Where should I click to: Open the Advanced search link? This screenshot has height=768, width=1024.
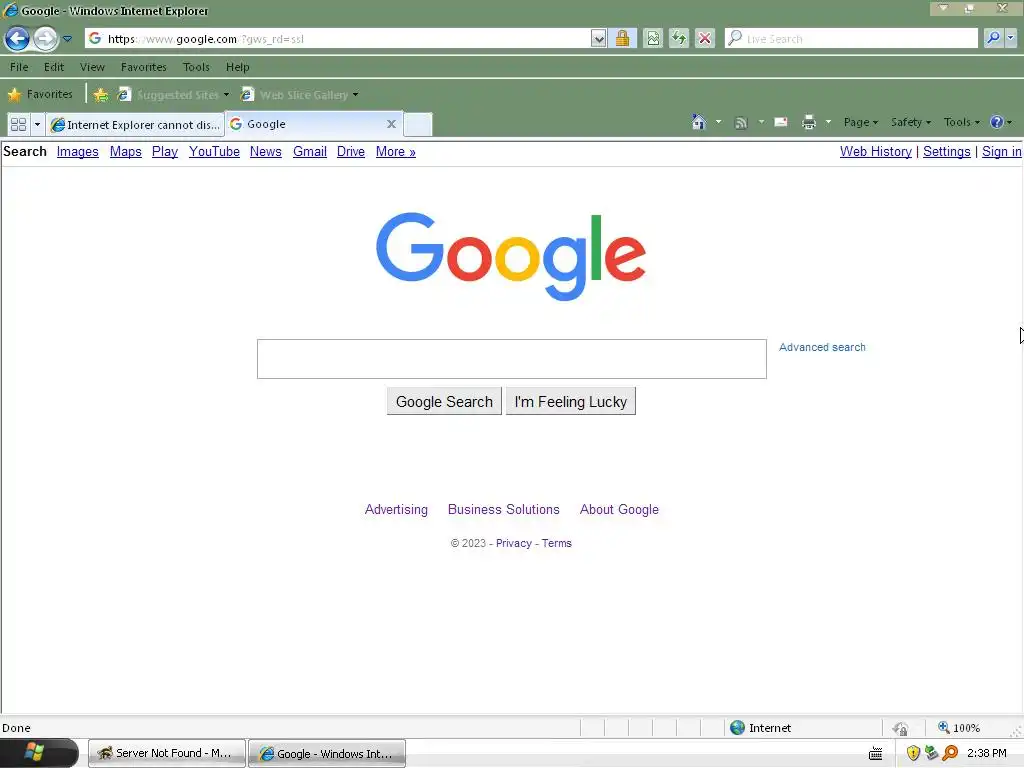coord(822,347)
